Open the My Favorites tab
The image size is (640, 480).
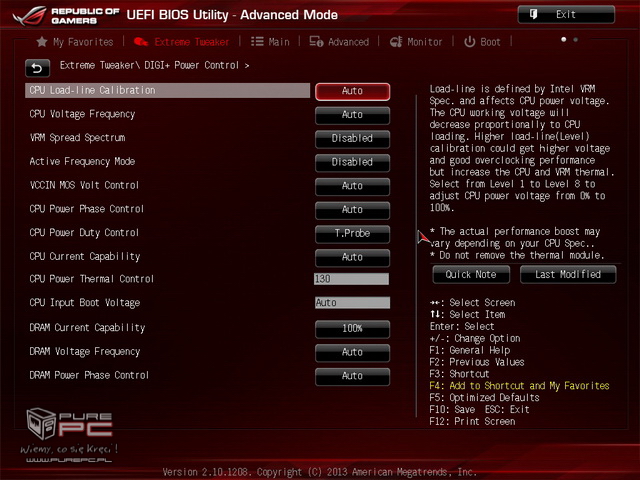tap(75, 42)
